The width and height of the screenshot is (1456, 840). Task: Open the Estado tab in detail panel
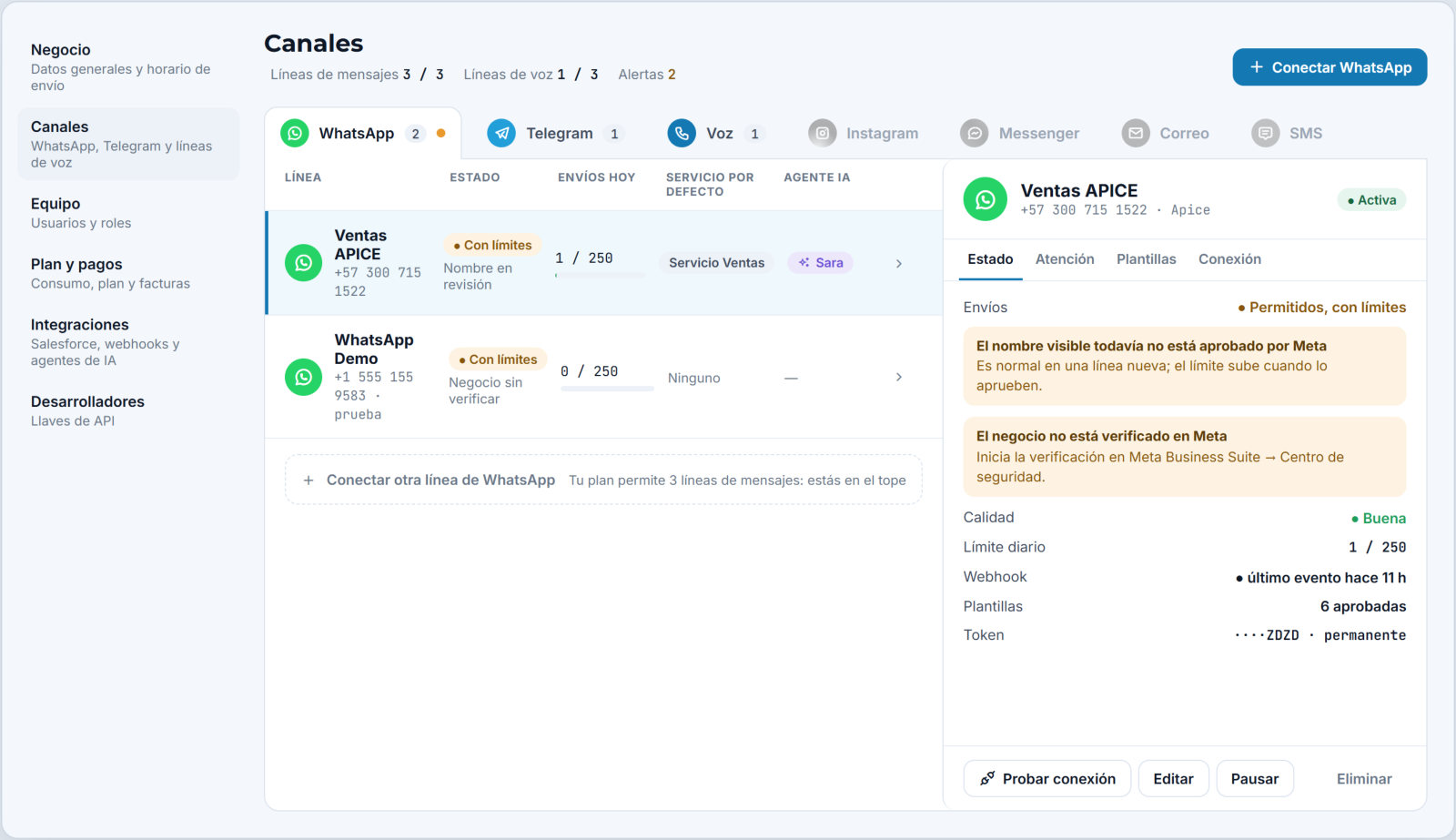(x=990, y=259)
